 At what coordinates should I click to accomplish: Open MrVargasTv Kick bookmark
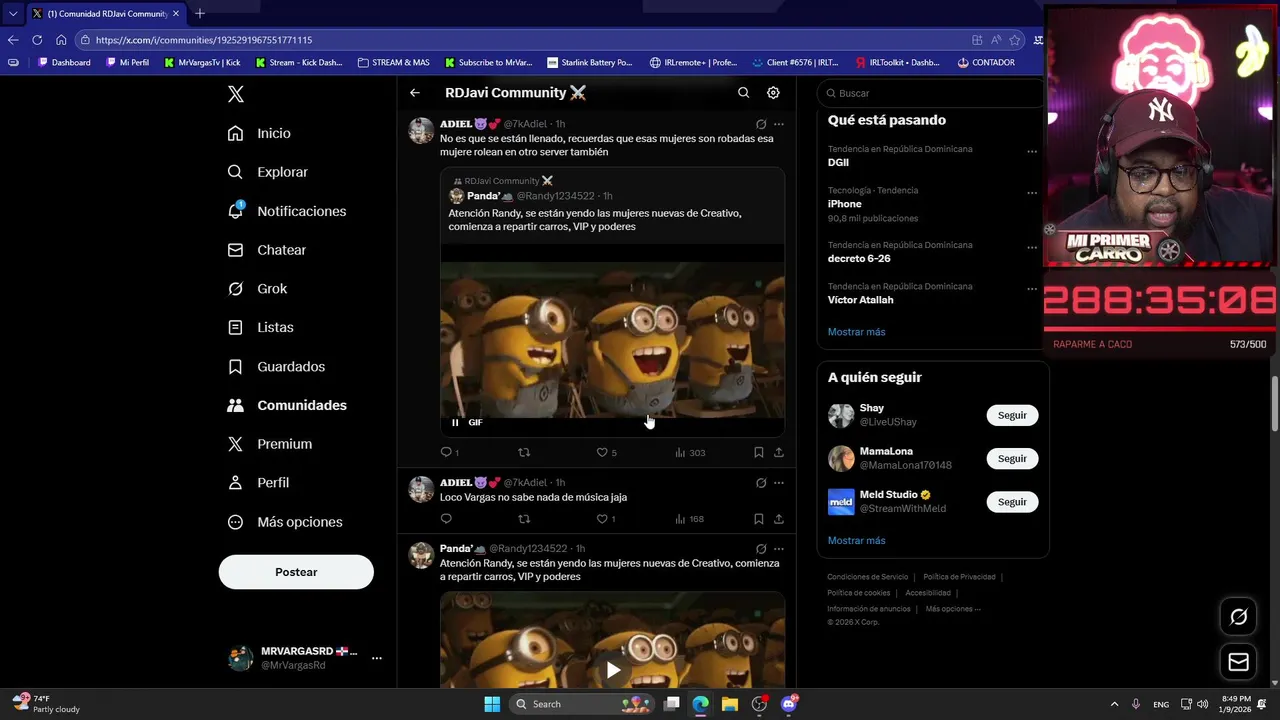[x=203, y=62]
